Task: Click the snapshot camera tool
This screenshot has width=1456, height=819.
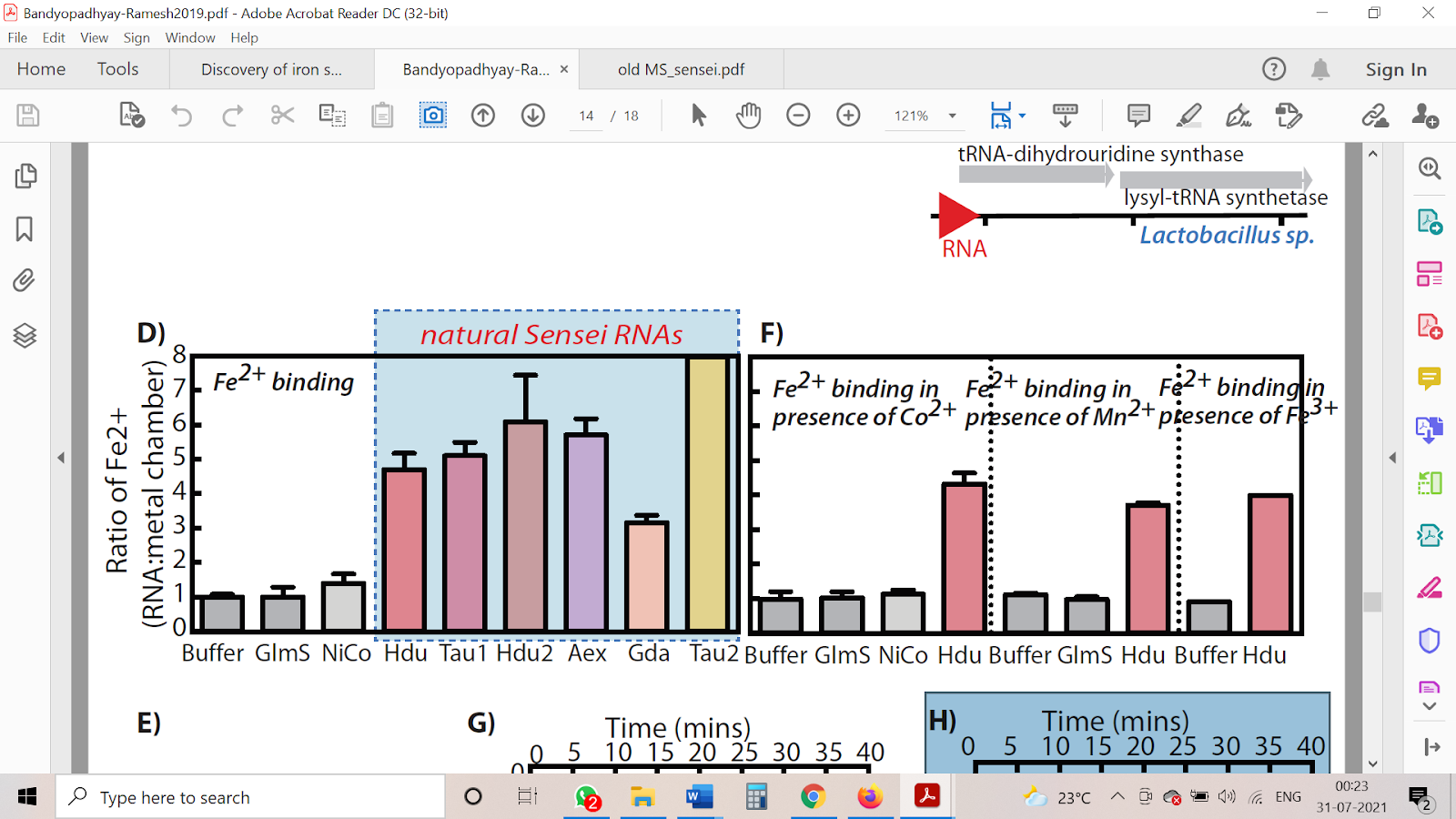Action: (x=433, y=116)
